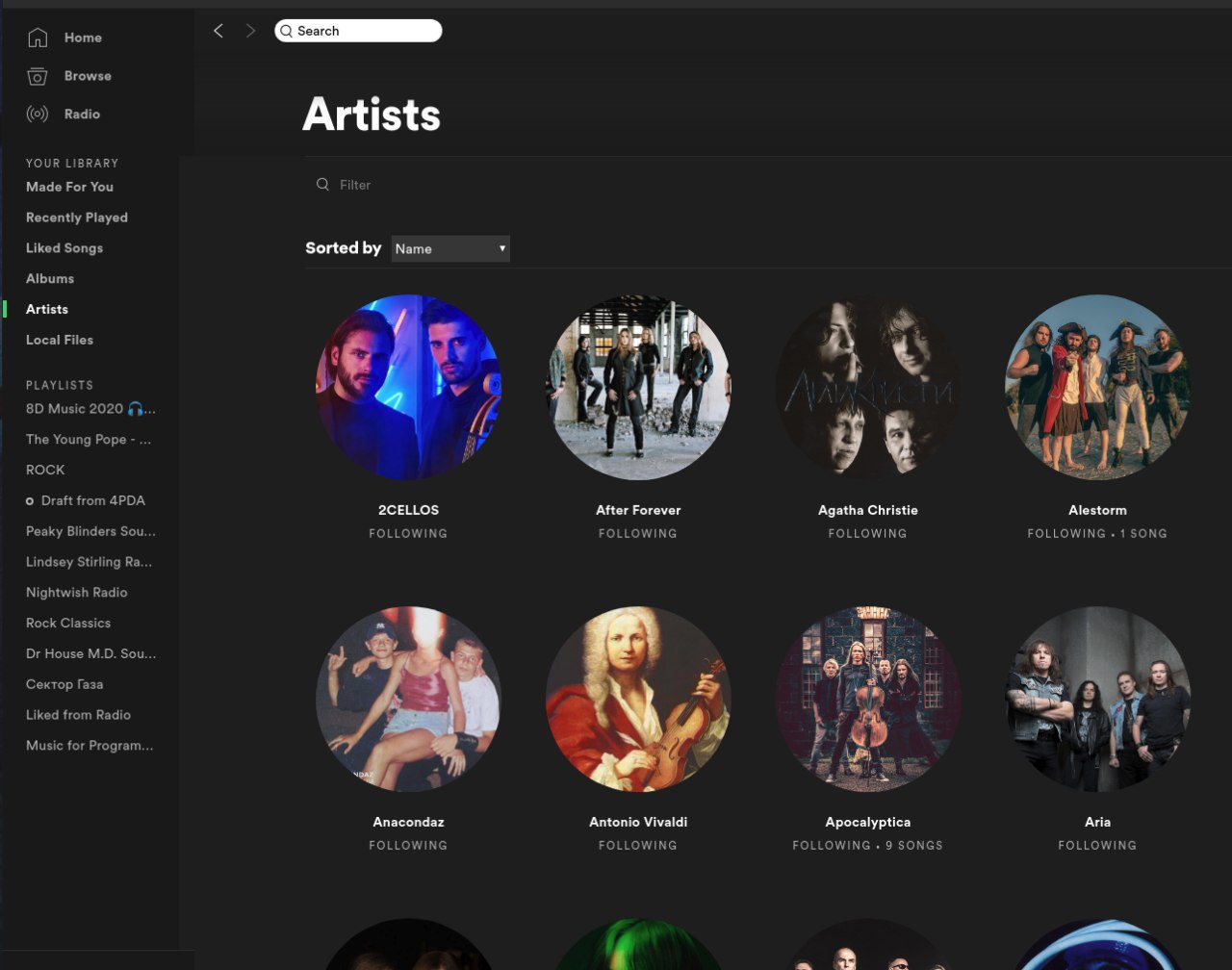Open Lindsey Stirling Radio playlist
This screenshot has height=970, width=1232.
[x=90, y=562]
